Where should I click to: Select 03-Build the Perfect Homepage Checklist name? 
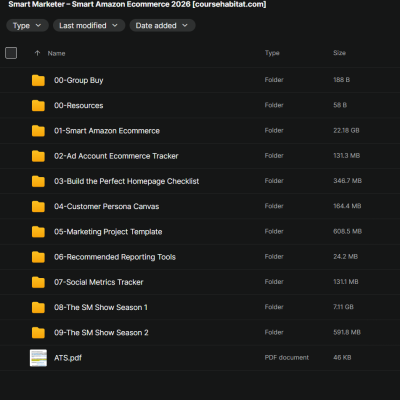126,181
